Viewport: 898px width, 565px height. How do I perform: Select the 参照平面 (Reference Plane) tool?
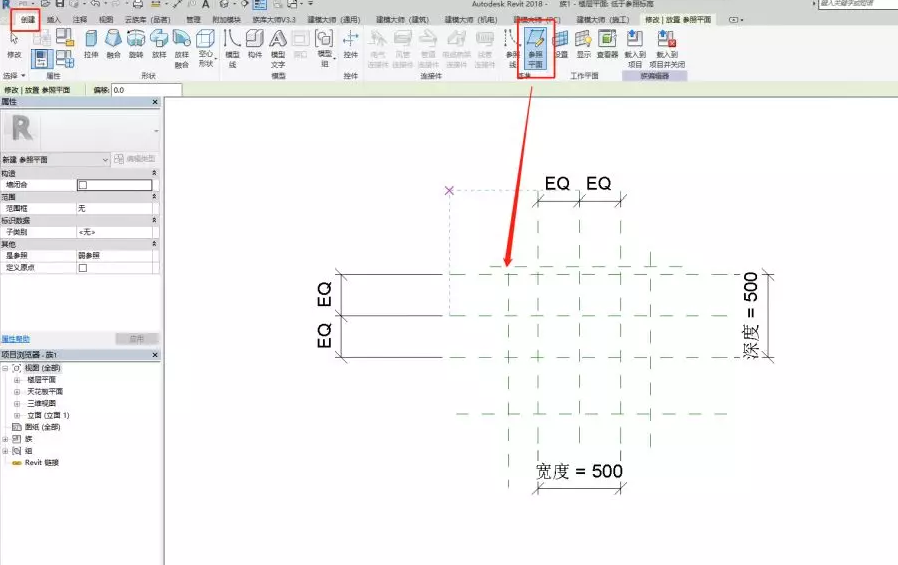535,48
